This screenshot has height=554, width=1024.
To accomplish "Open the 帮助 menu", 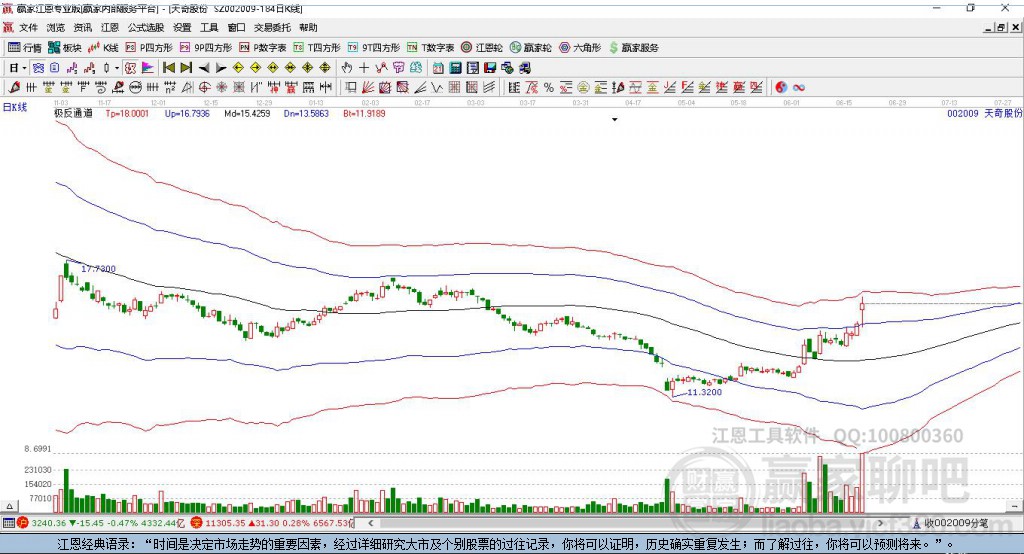I will [x=308, y=27].
